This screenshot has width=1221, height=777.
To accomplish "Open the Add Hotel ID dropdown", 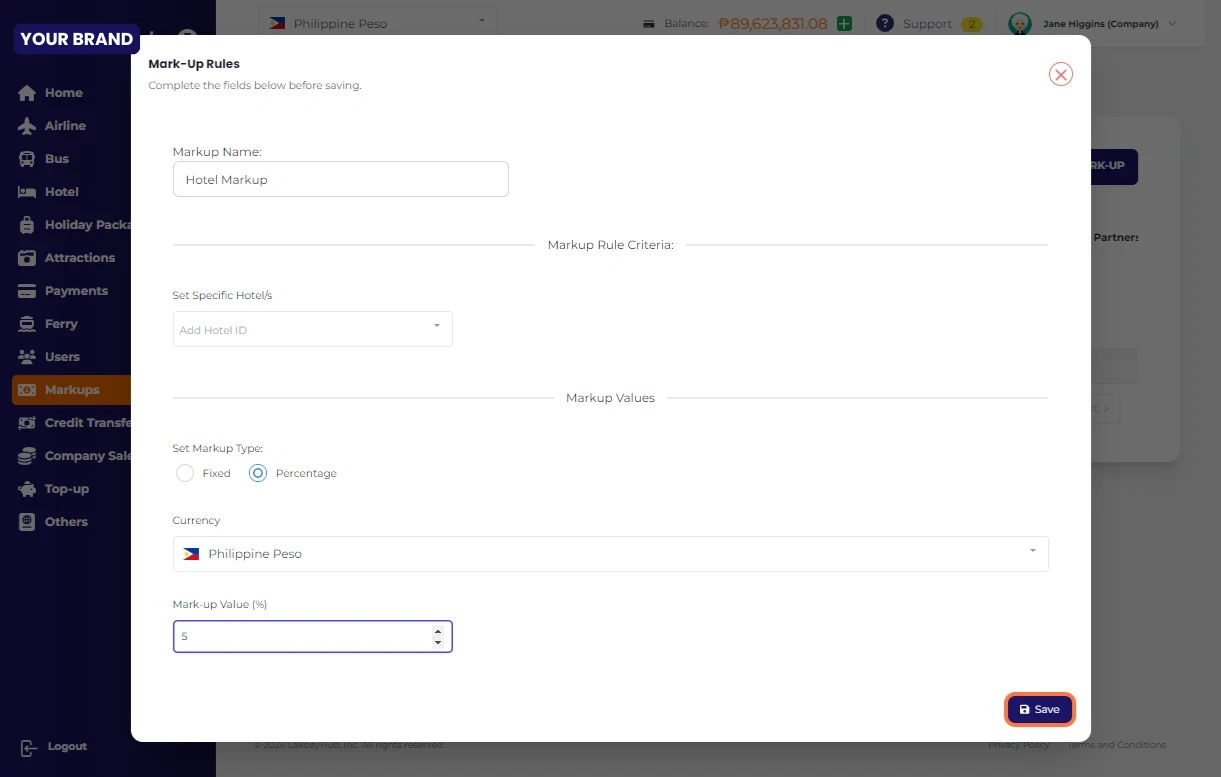I will click(x=312, y=329).
